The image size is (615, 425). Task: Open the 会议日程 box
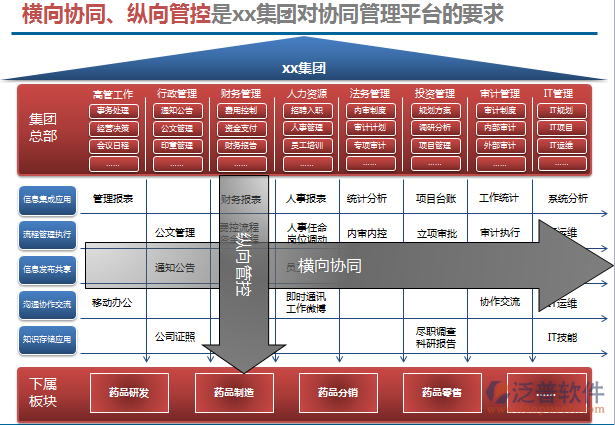114,146
